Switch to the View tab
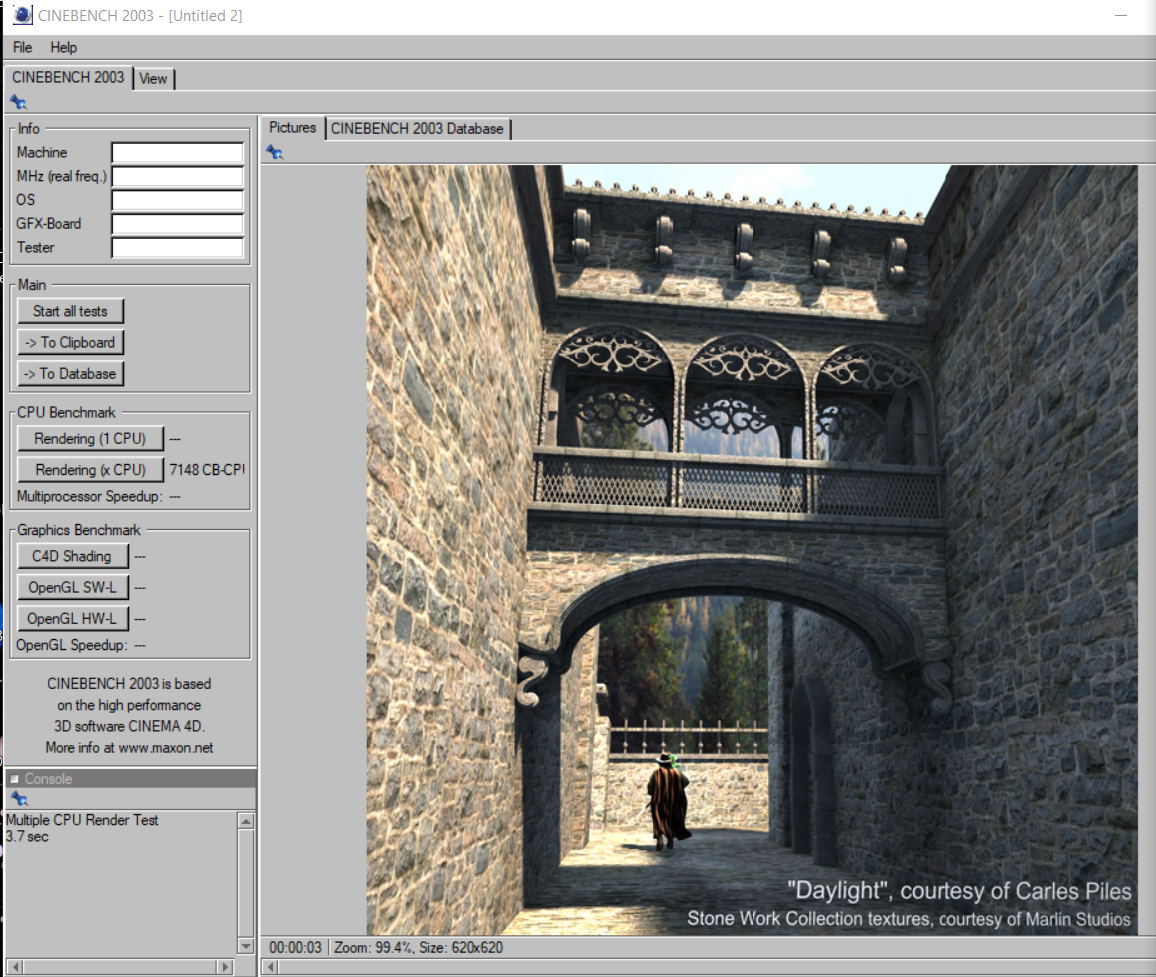The height and width of the screenshot is (977, 1156). [x=153, y=79]
